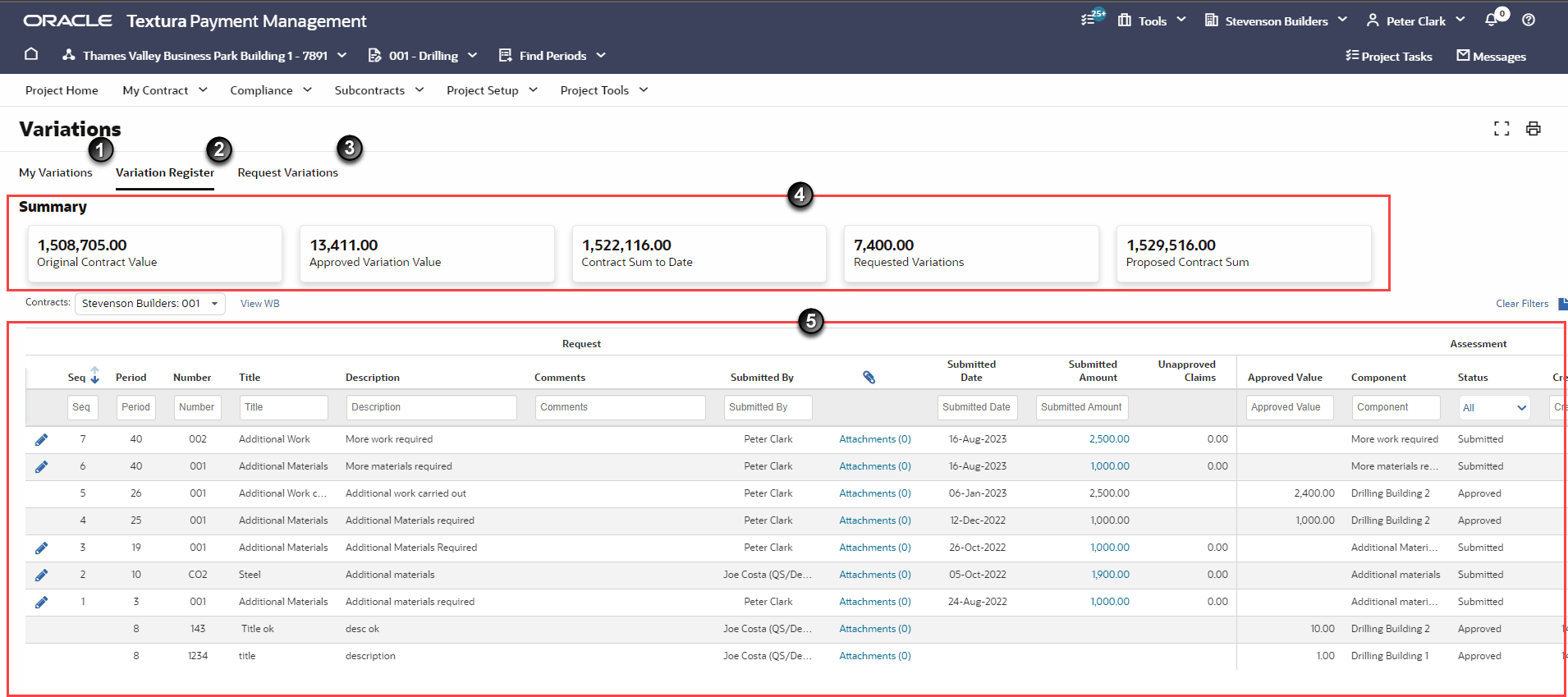This screenshot has width=1568, height=697.
Task: Expand the Stevenson Builders organization menu
Action: [1276, 21]
